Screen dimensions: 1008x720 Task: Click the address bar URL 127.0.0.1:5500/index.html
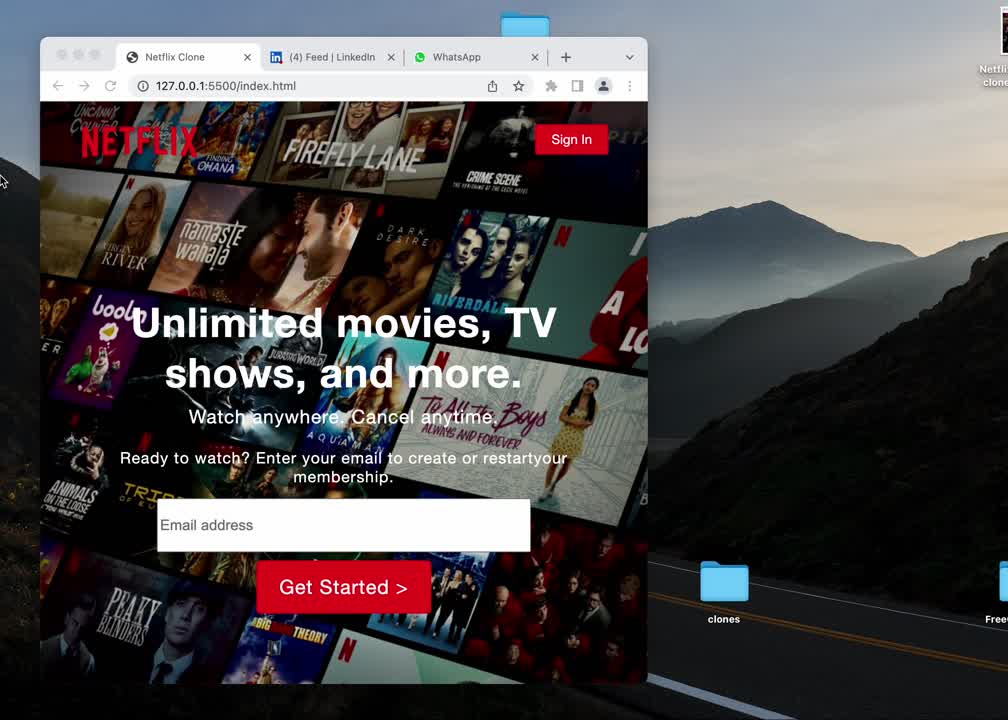point(226,86)
